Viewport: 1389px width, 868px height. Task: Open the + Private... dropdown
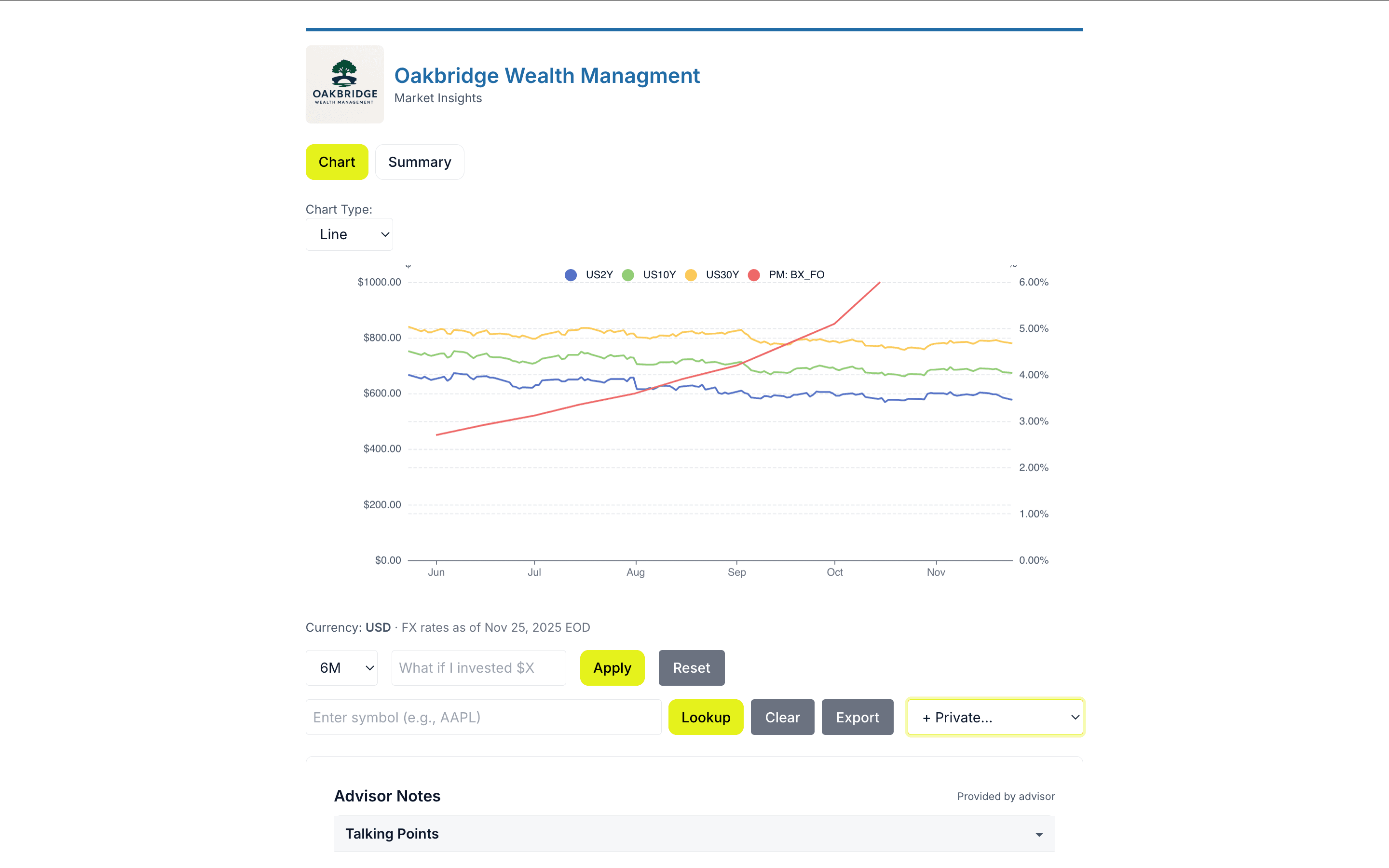[x=994, y=717]
